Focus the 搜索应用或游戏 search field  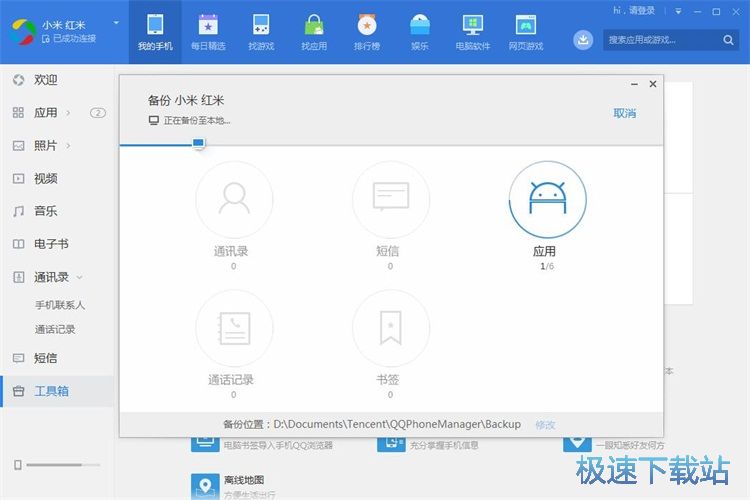click(x=671, y=40)
